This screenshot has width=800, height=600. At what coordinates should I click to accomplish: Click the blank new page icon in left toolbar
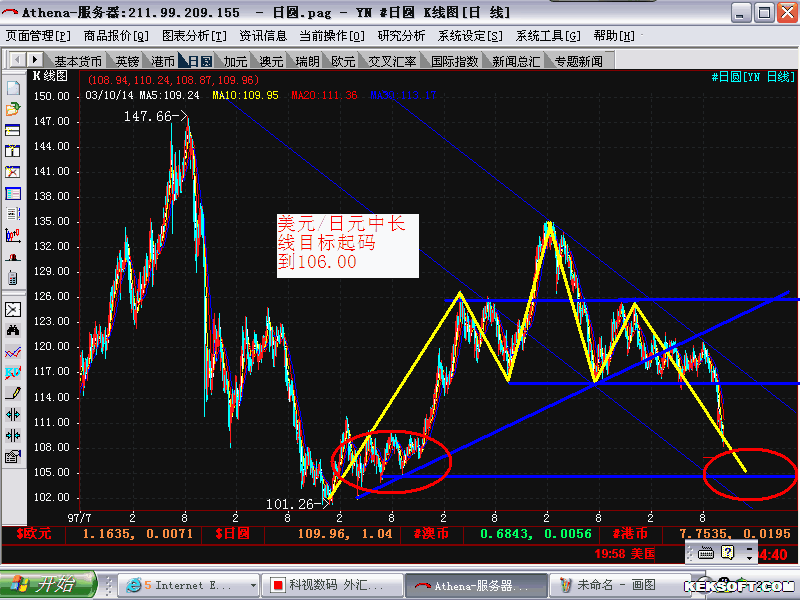click(x=13, y=88)
